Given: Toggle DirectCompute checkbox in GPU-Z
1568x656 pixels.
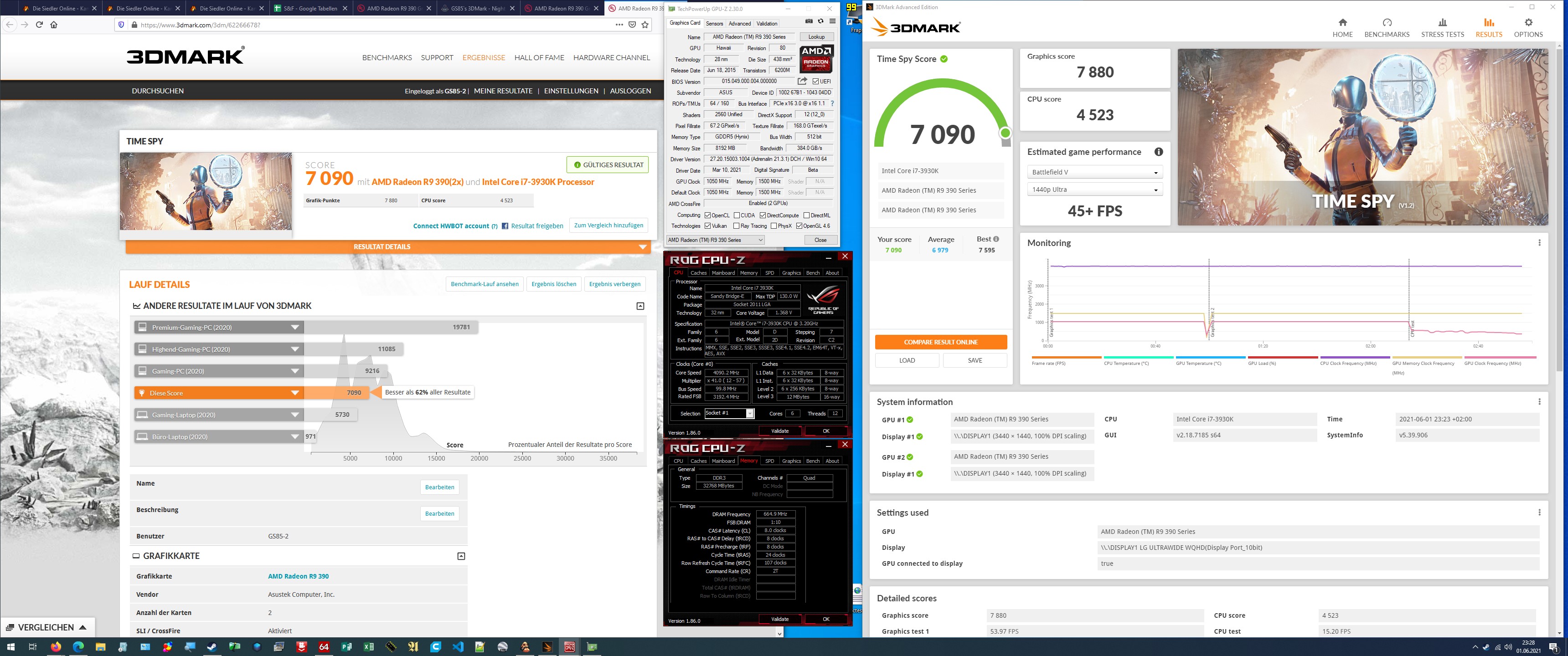Looking at the screenshot, I should point(763,215).
